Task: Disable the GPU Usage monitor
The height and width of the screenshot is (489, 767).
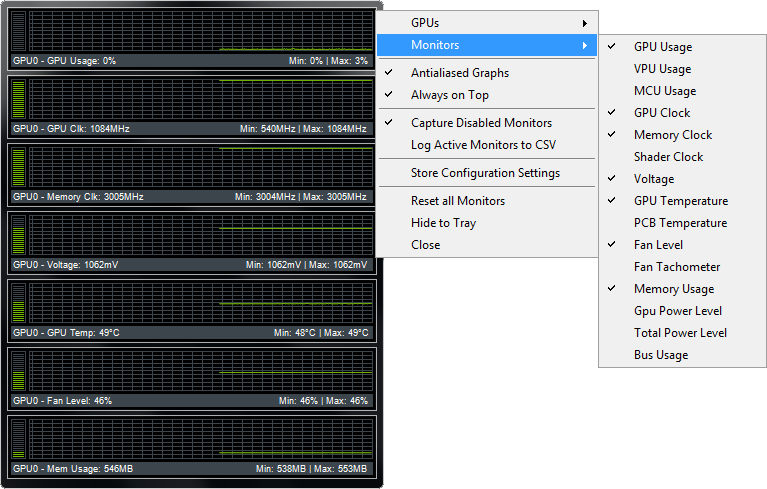Action: [682, 47]
